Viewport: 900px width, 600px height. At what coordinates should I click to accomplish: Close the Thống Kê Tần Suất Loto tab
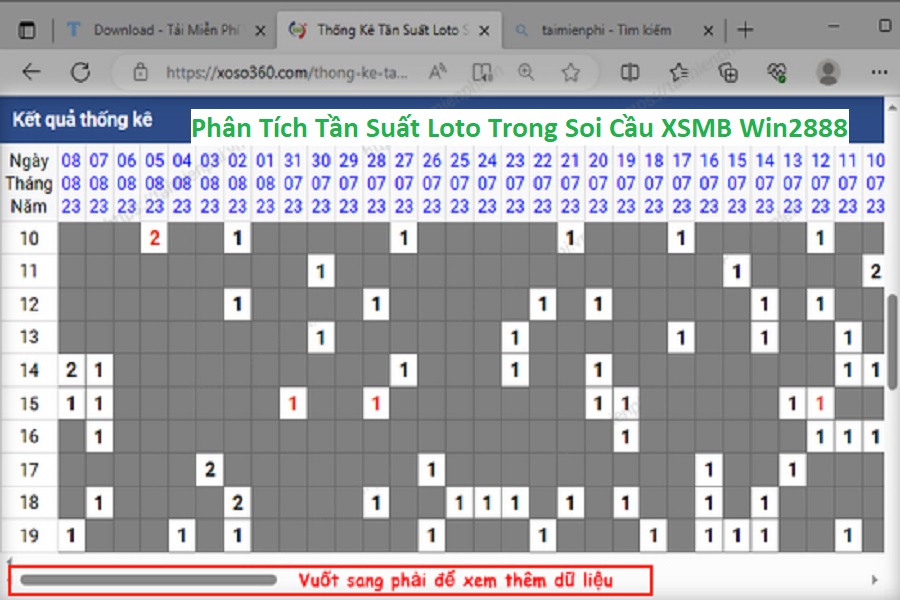tap(485, 30)
